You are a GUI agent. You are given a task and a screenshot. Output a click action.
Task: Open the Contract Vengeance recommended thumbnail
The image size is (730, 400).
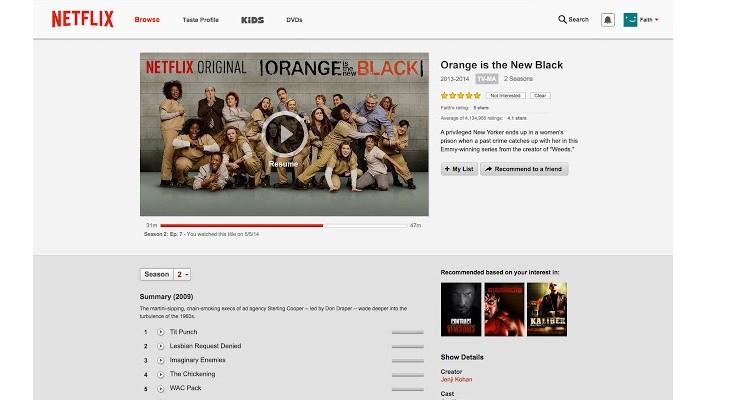pos(461,309)
